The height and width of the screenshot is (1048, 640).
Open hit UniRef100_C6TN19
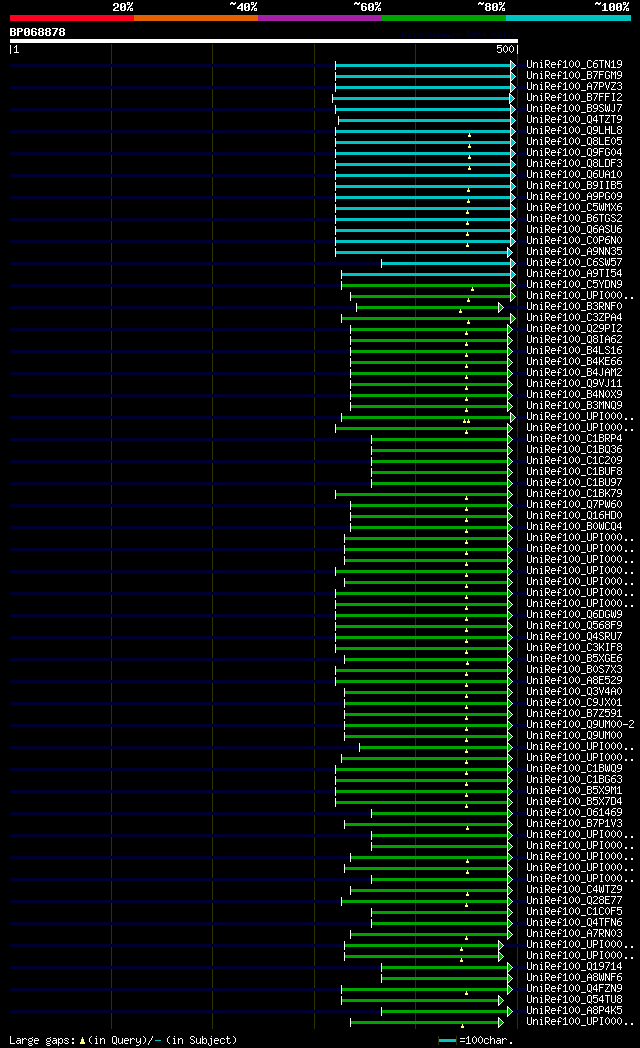574,65
